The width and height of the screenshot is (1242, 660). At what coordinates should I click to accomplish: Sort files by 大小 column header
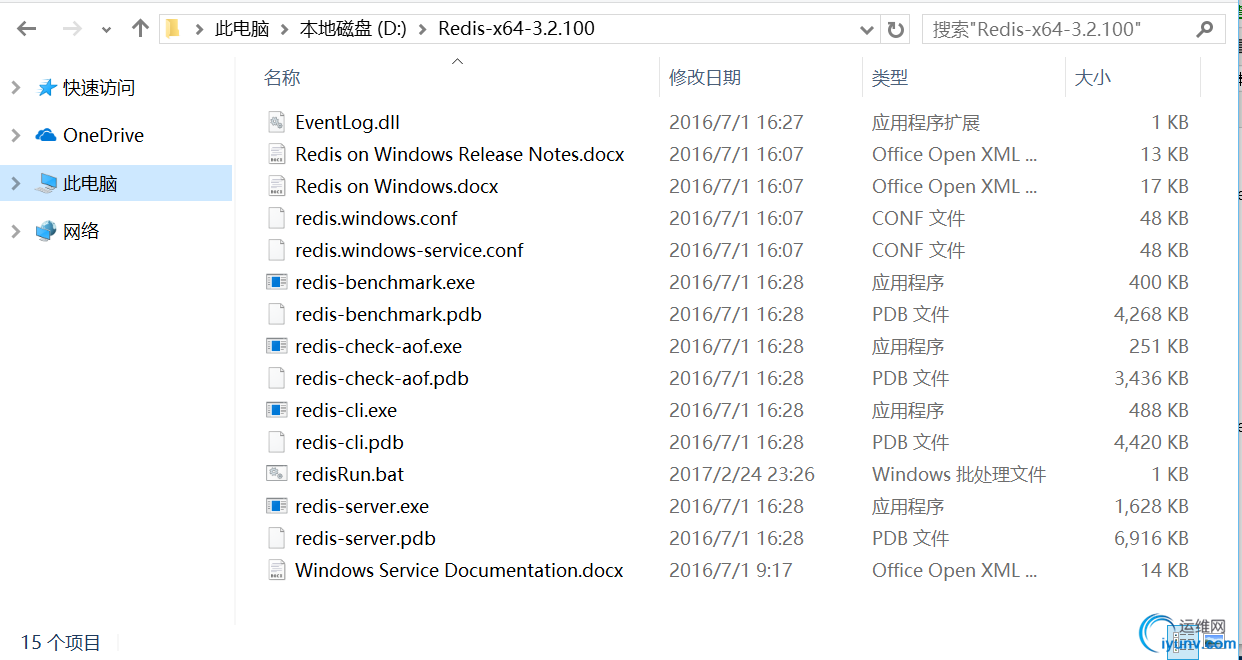(1092, 77)
